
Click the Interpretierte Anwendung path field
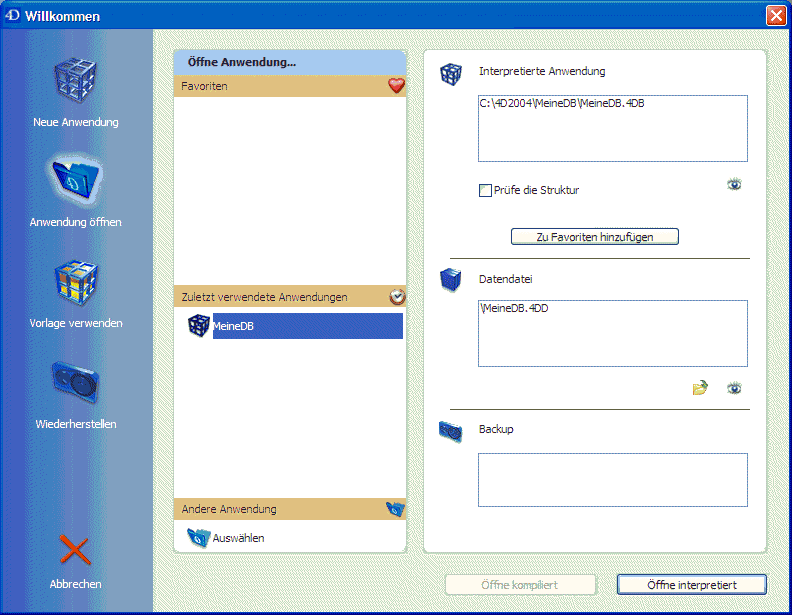click(x=612, y=128)
